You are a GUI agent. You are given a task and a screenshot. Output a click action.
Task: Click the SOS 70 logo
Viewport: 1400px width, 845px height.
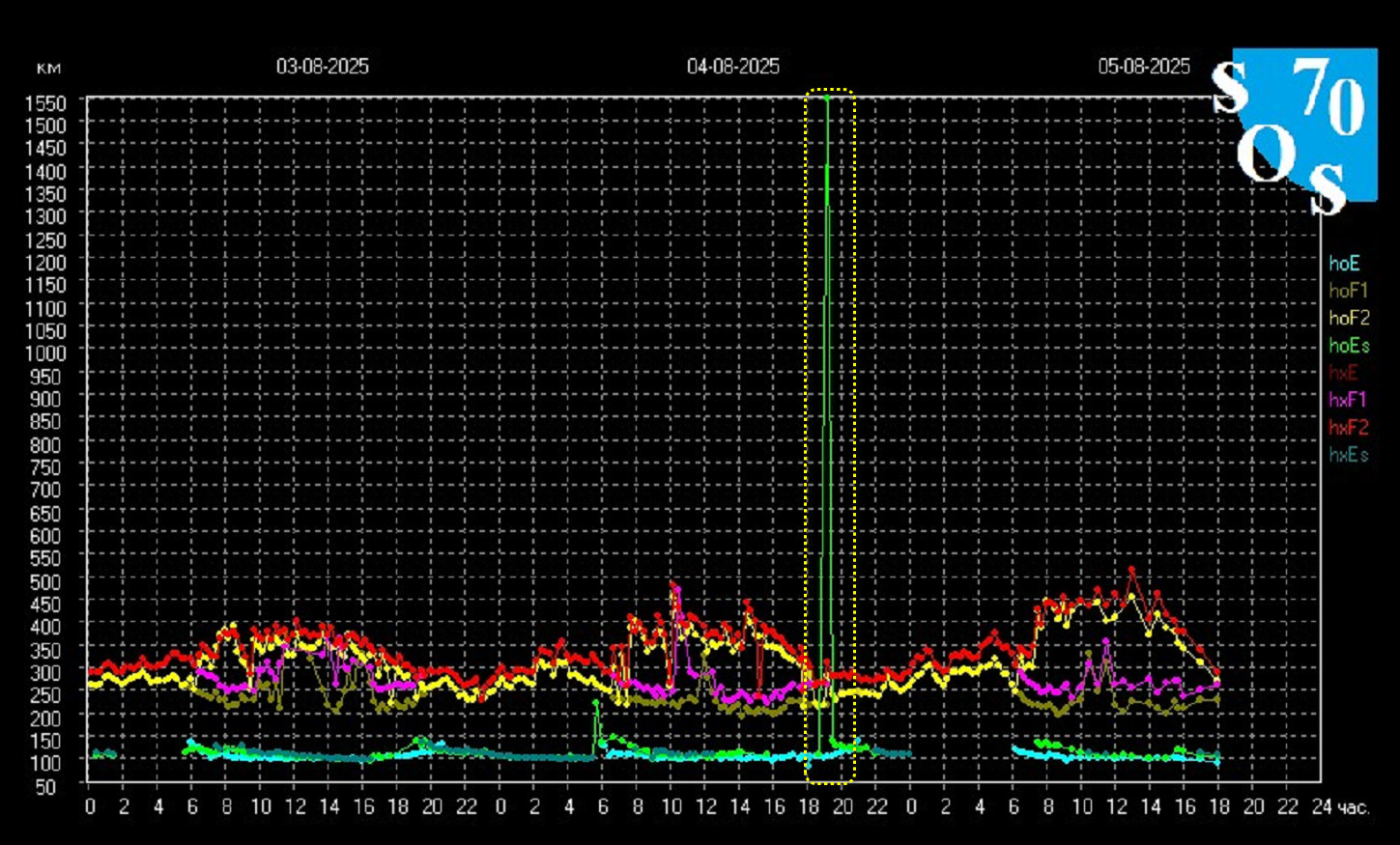pyautogui.click(x=1295, y=126)
